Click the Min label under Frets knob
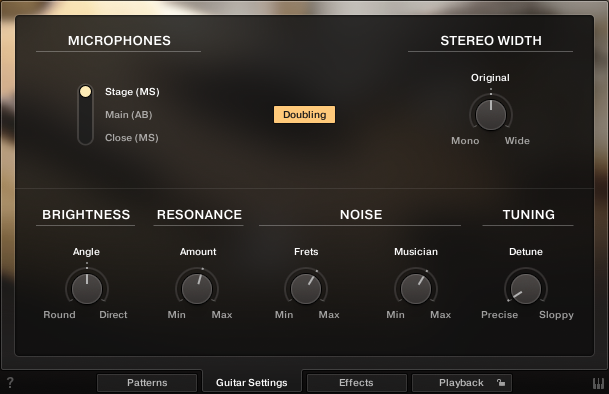Image resolution: width=609 pixels, height=394 pixels. [x=284, y=315]
